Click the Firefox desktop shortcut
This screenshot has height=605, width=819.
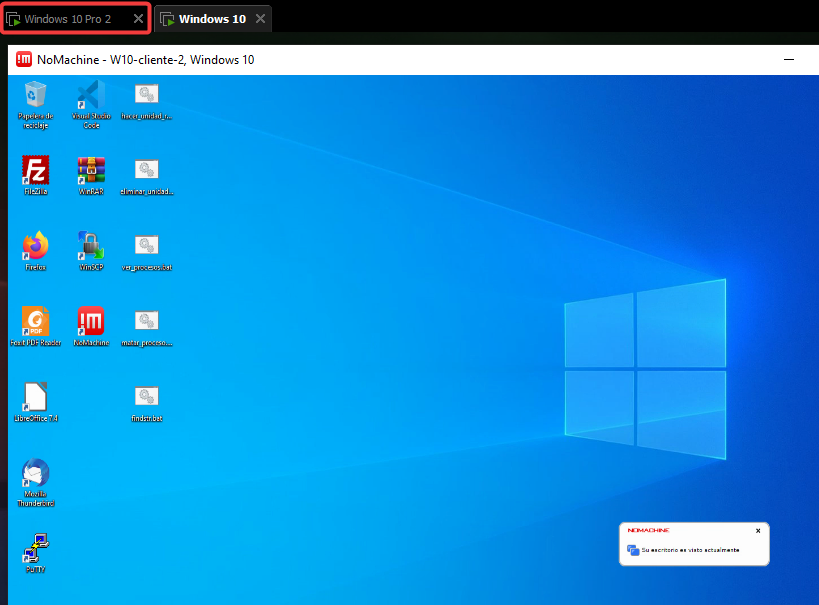36,246
